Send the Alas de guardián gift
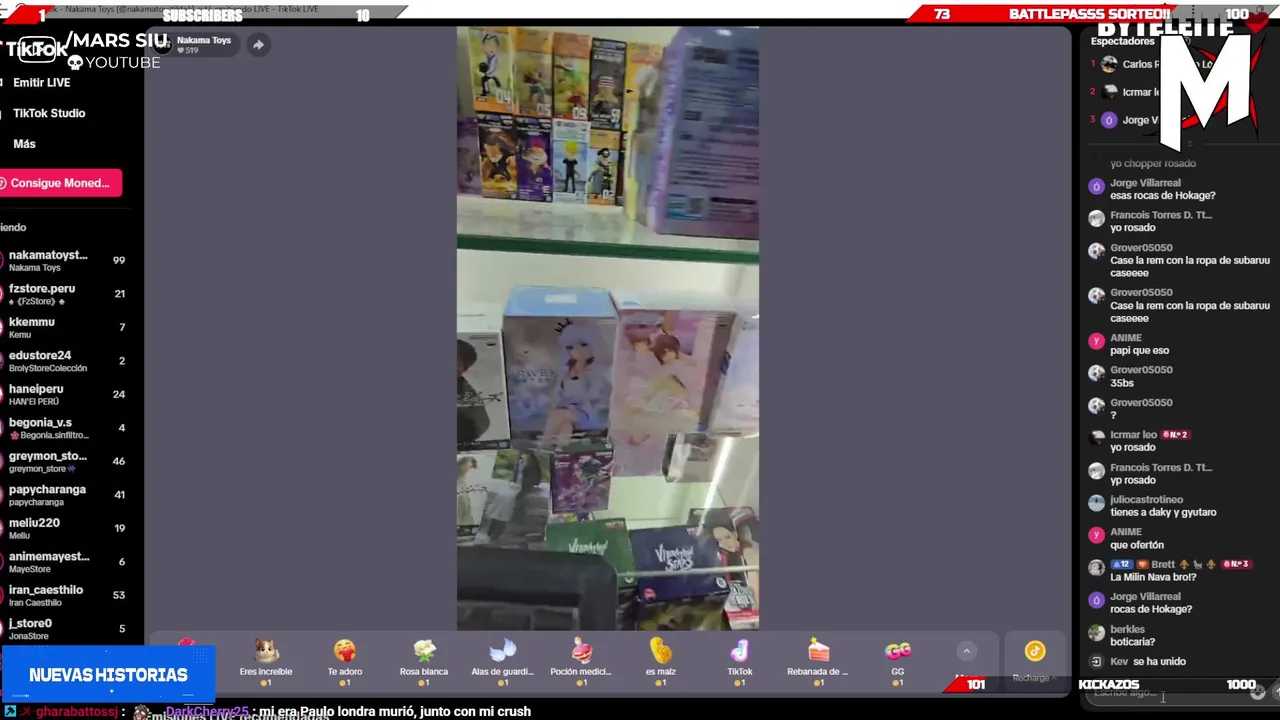This screenshot has width=1280, height=720. point(502,662)
